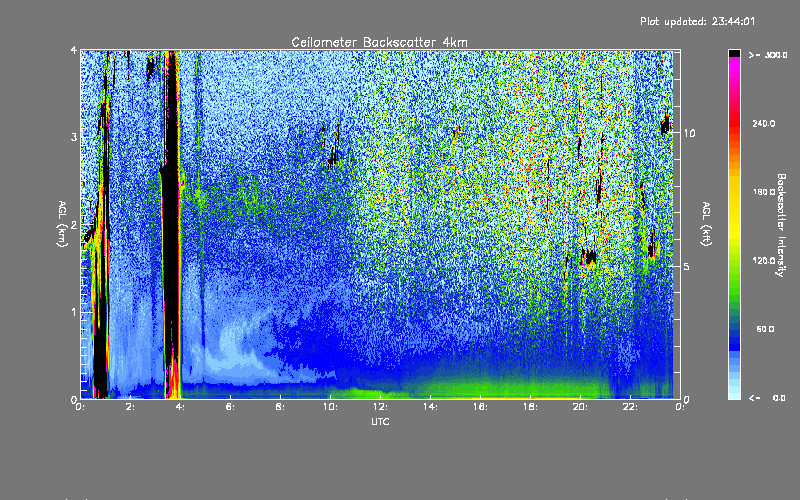Click the '<= 0.0' colorbar value
Screen dimensions: 800x500
coord(767,398)
